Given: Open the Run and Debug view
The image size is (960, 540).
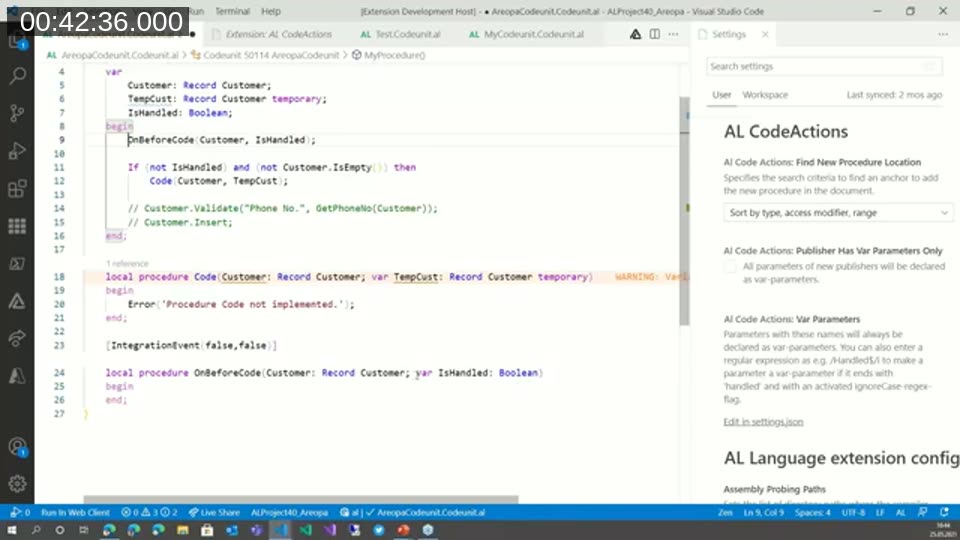Looking at the screenshot, I should click(17, 151).
